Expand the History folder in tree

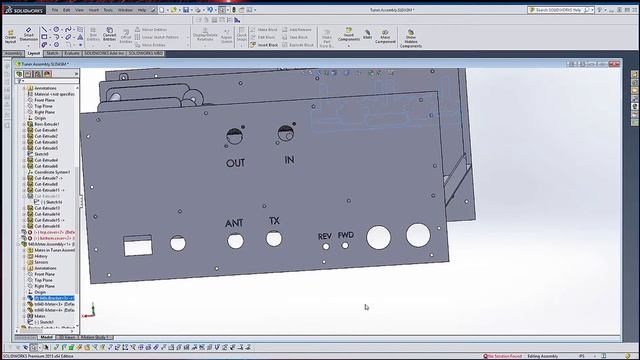[24, 256]
